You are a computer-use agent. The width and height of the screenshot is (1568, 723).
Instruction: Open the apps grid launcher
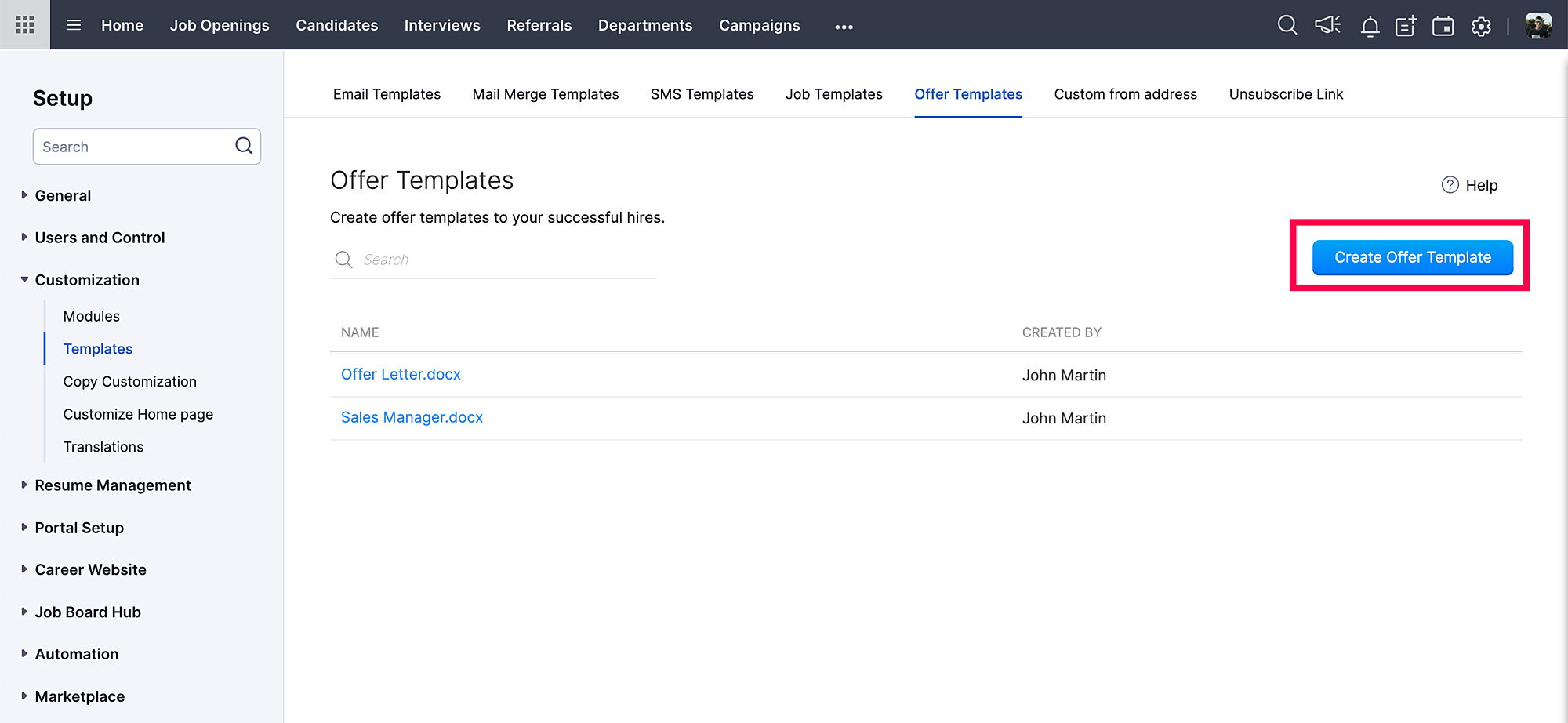(x=25, y=25)
